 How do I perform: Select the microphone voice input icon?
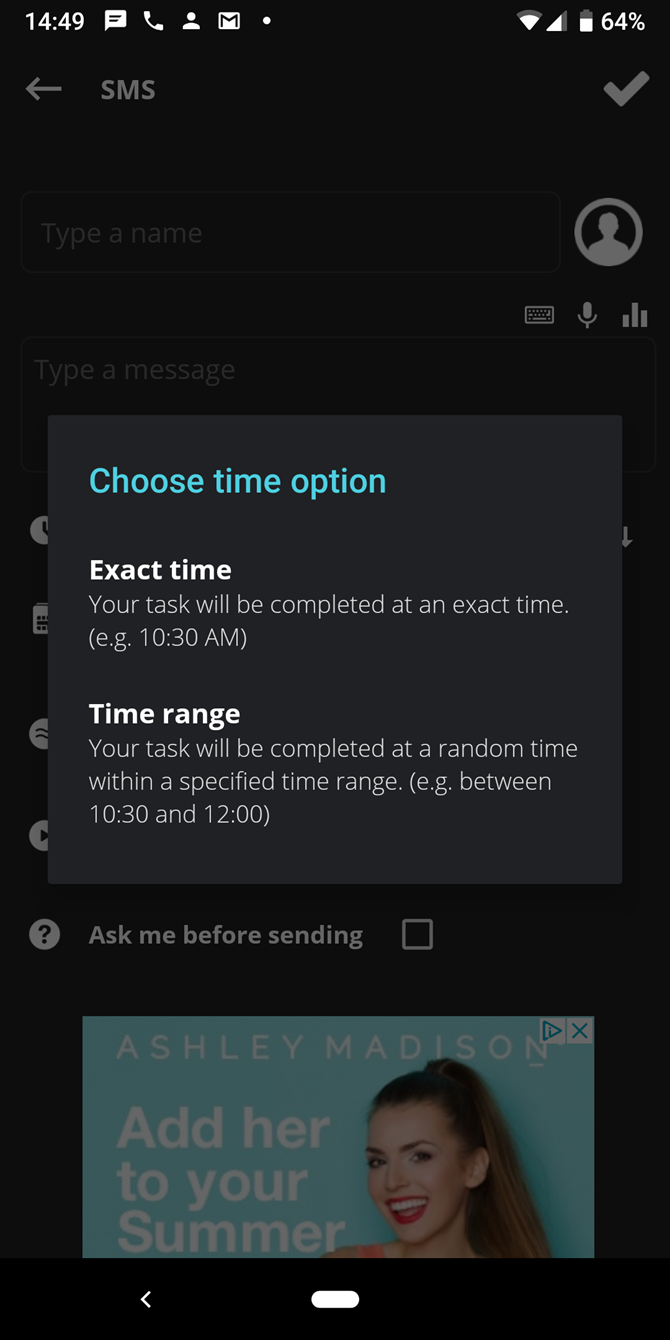coord(587,314)
